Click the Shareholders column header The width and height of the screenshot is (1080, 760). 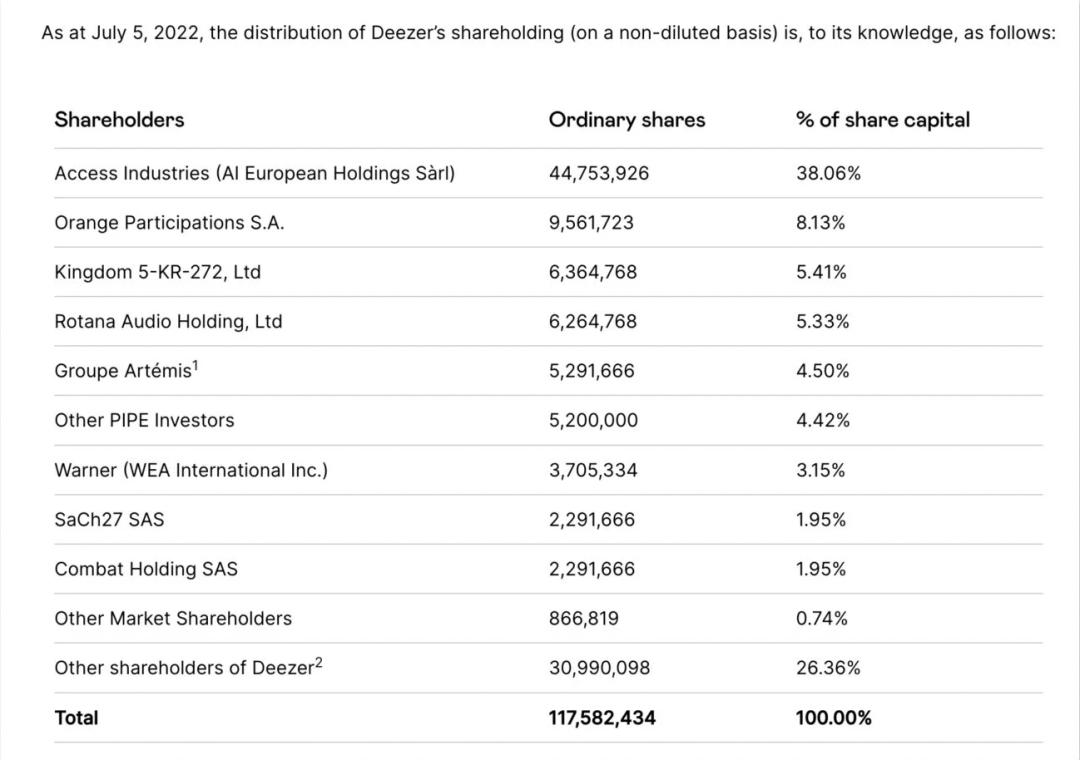tap(119, 120)
